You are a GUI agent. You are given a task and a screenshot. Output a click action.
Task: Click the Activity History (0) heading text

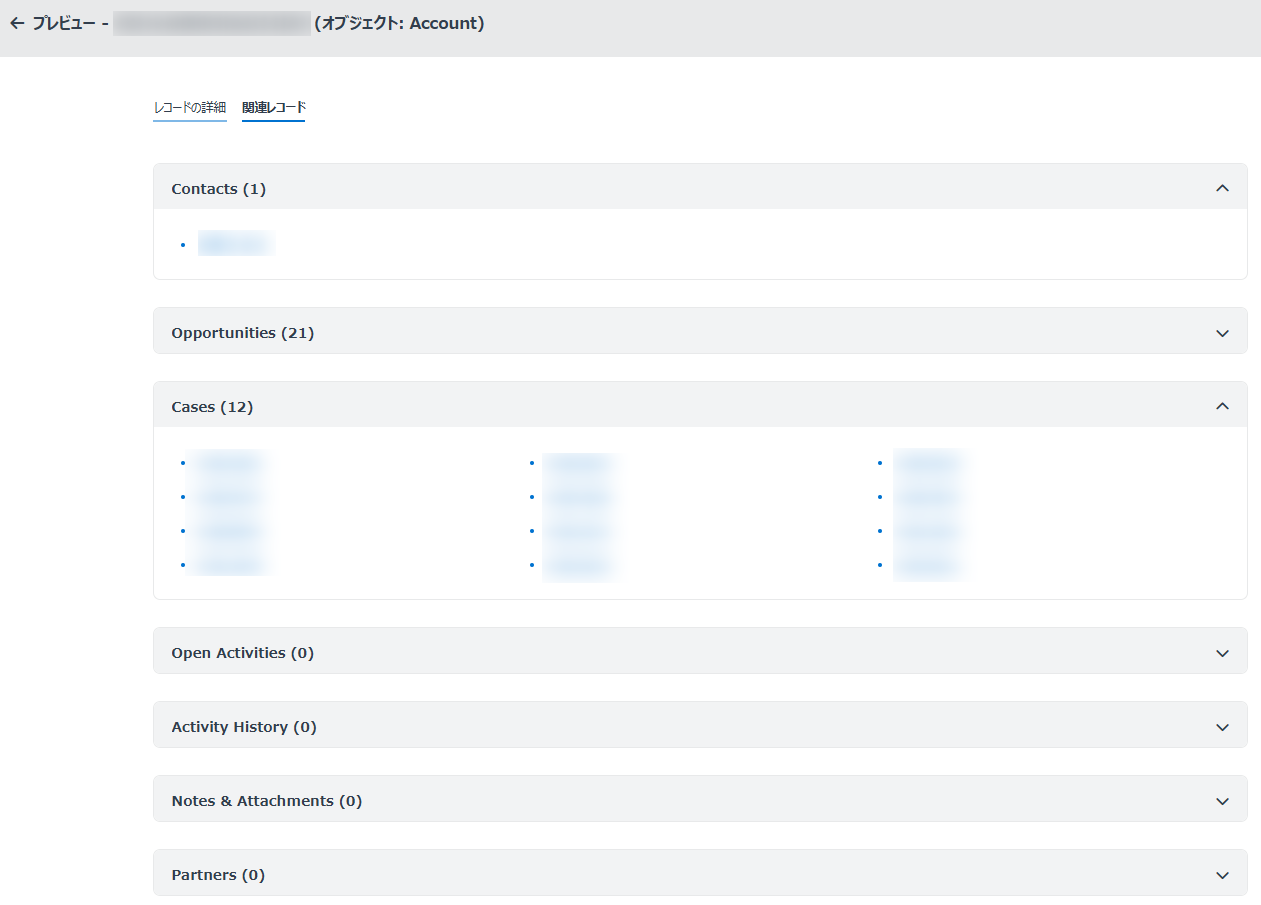pos(243,727)
